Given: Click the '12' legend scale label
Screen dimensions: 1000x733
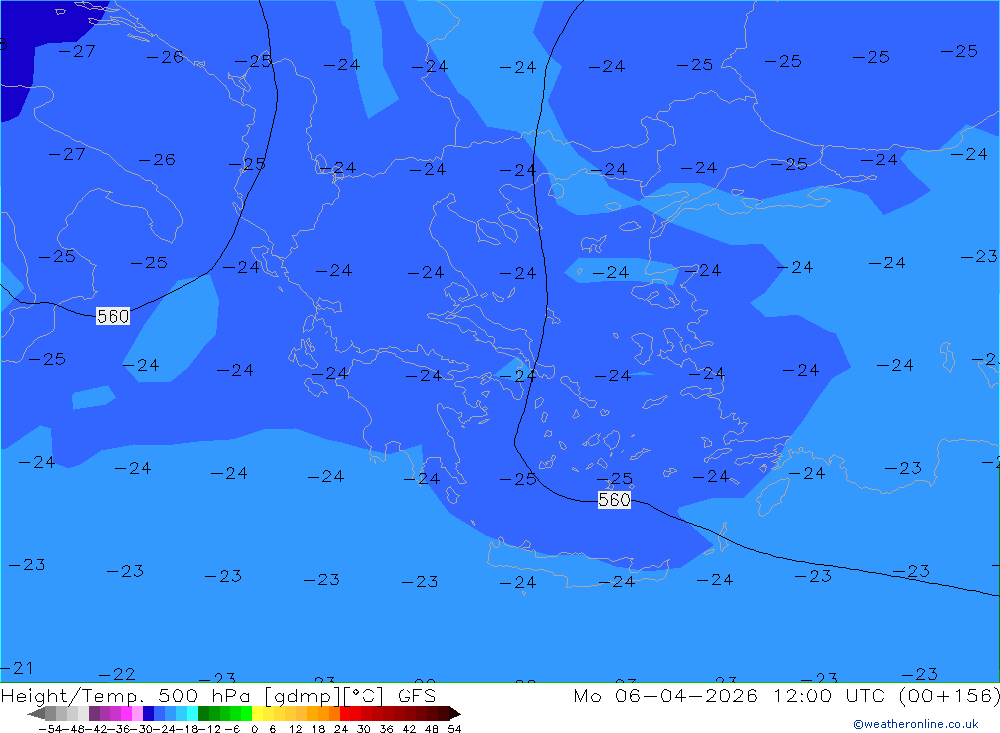Looking at the screenshot, I should pyautogui.click(x=295, y=729).
